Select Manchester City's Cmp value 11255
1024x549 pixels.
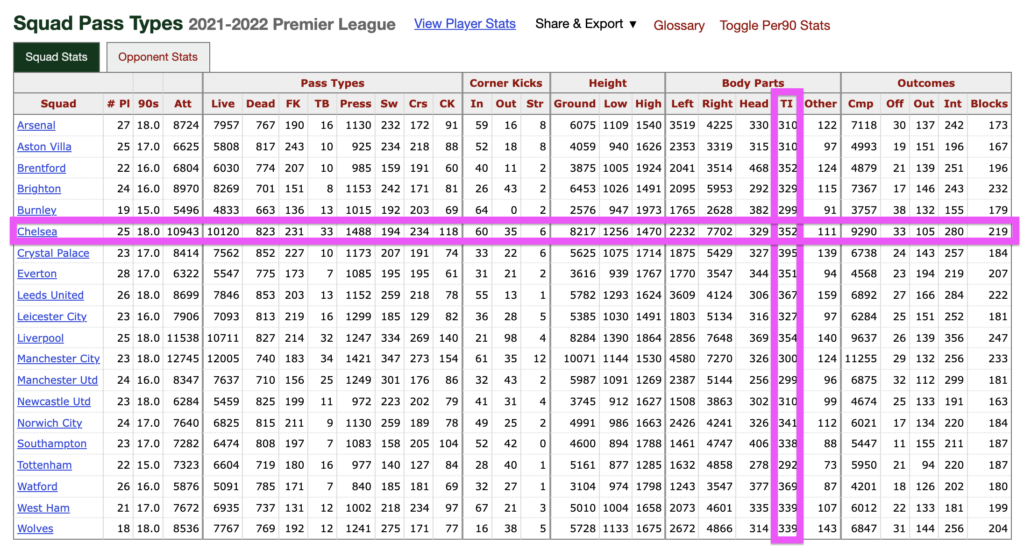tap(861, 358)
